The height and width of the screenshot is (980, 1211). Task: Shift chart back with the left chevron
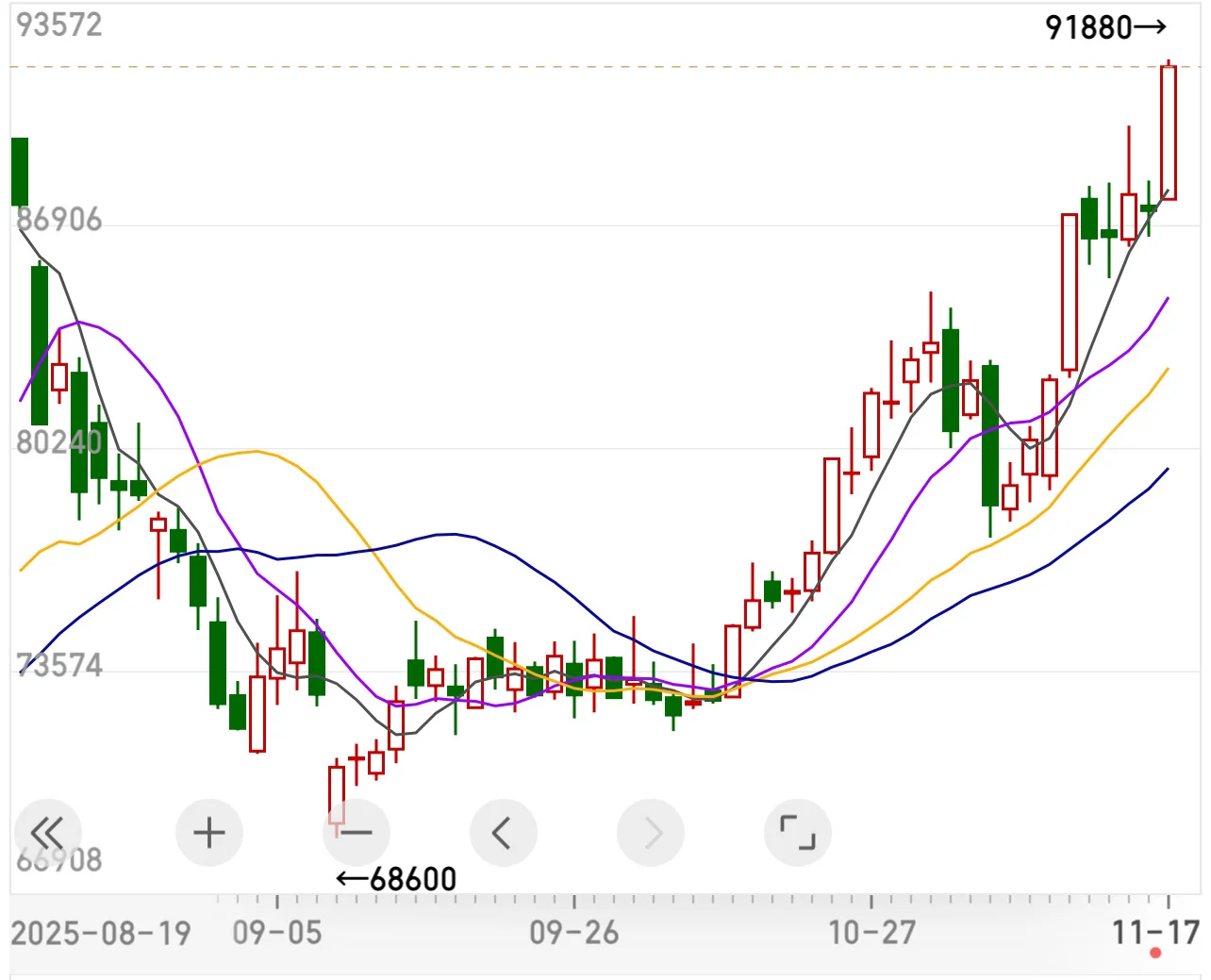click(x=504, y=833)
